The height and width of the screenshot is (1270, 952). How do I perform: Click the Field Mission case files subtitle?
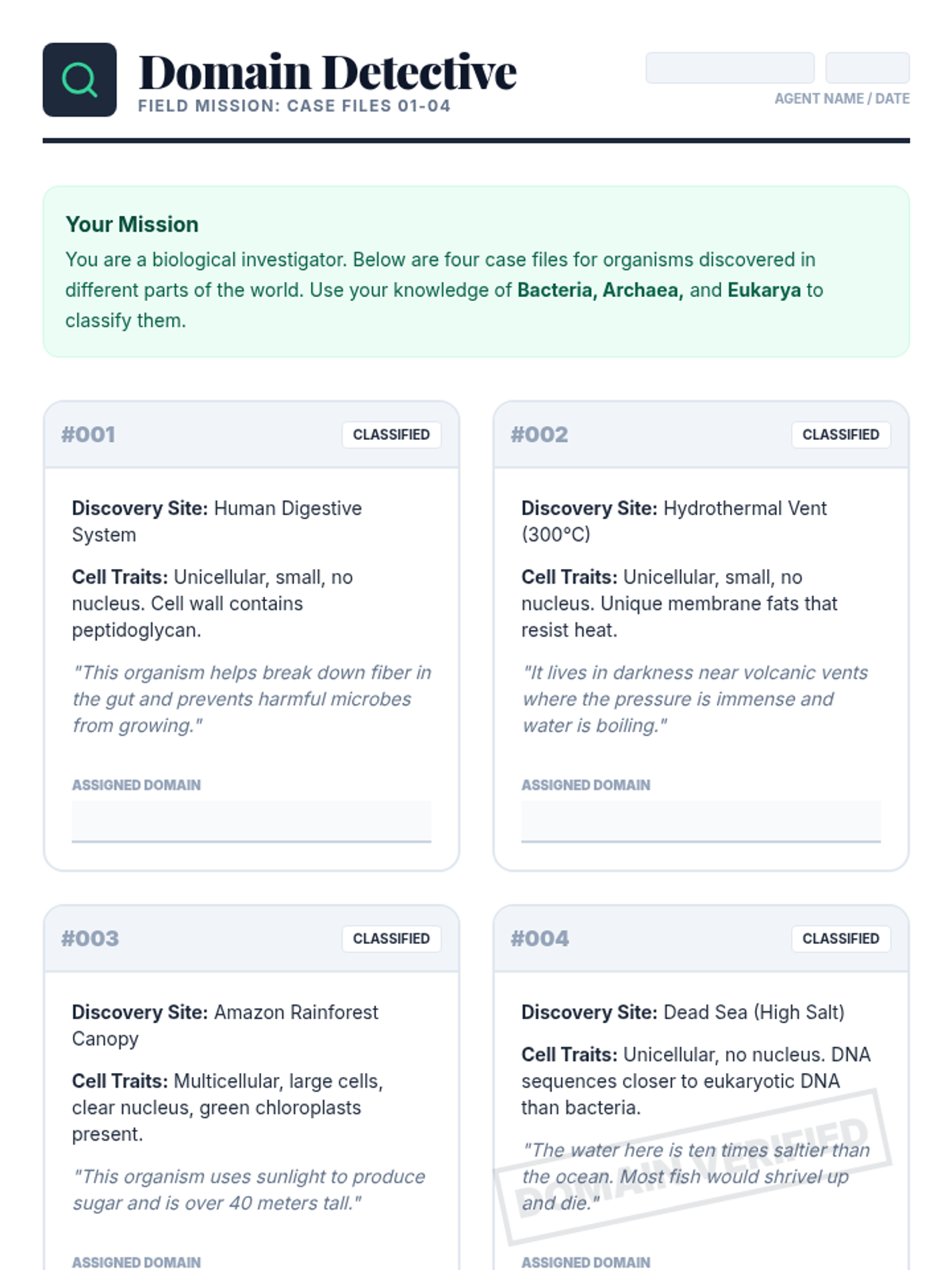coord(294,106)
